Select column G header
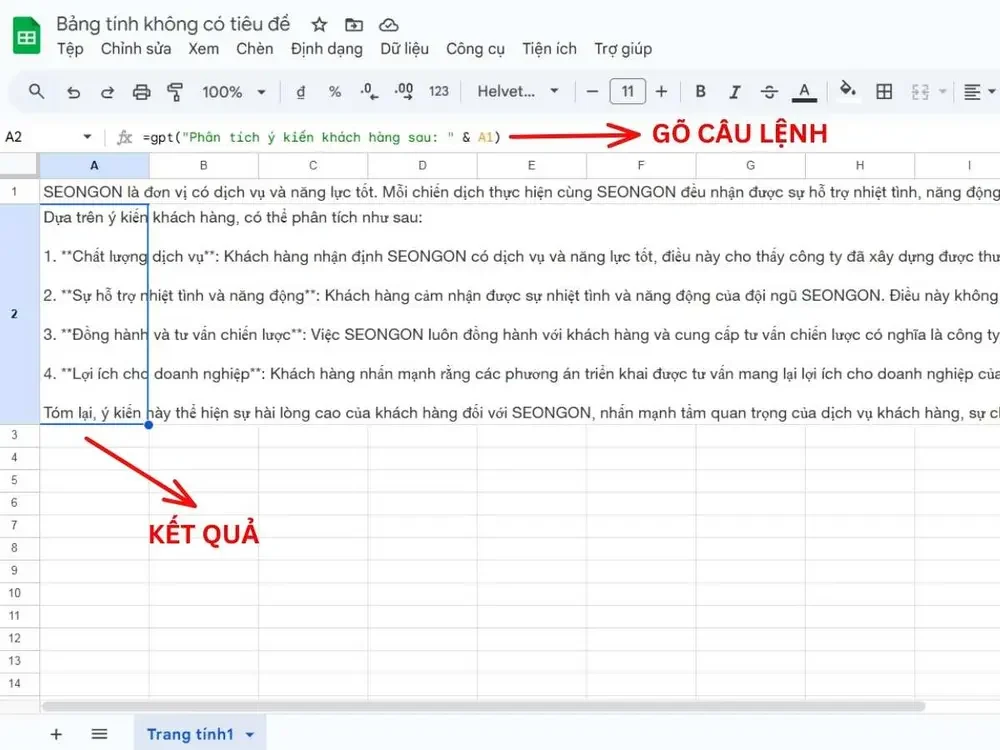The image size is (1000, 750). [751, 166]
